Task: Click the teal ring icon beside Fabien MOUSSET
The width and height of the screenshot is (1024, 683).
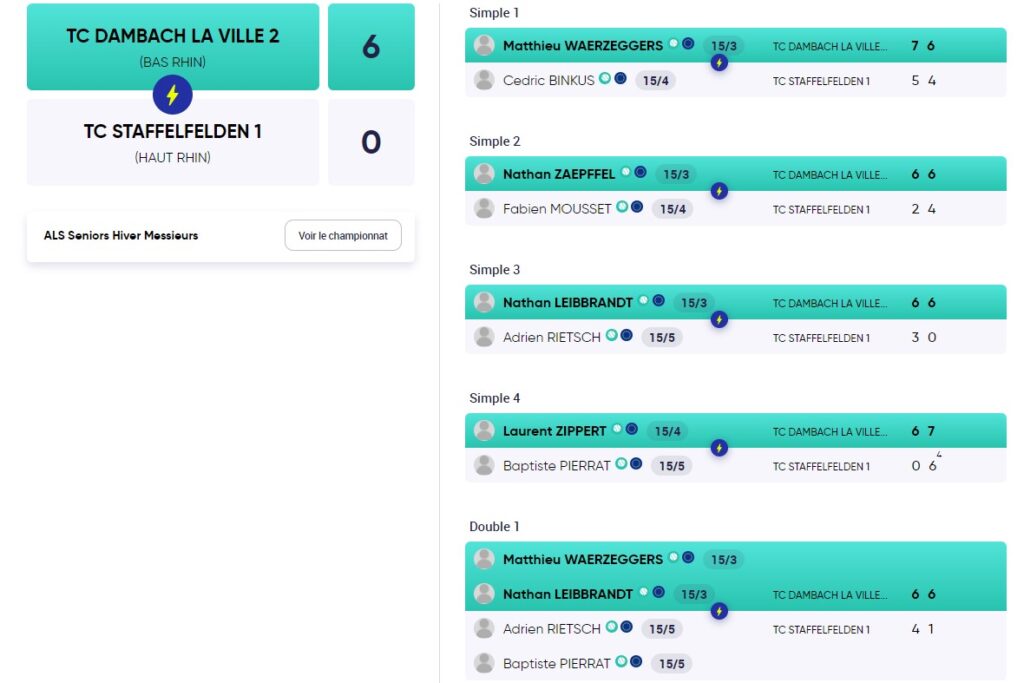Action: point(622,207)
